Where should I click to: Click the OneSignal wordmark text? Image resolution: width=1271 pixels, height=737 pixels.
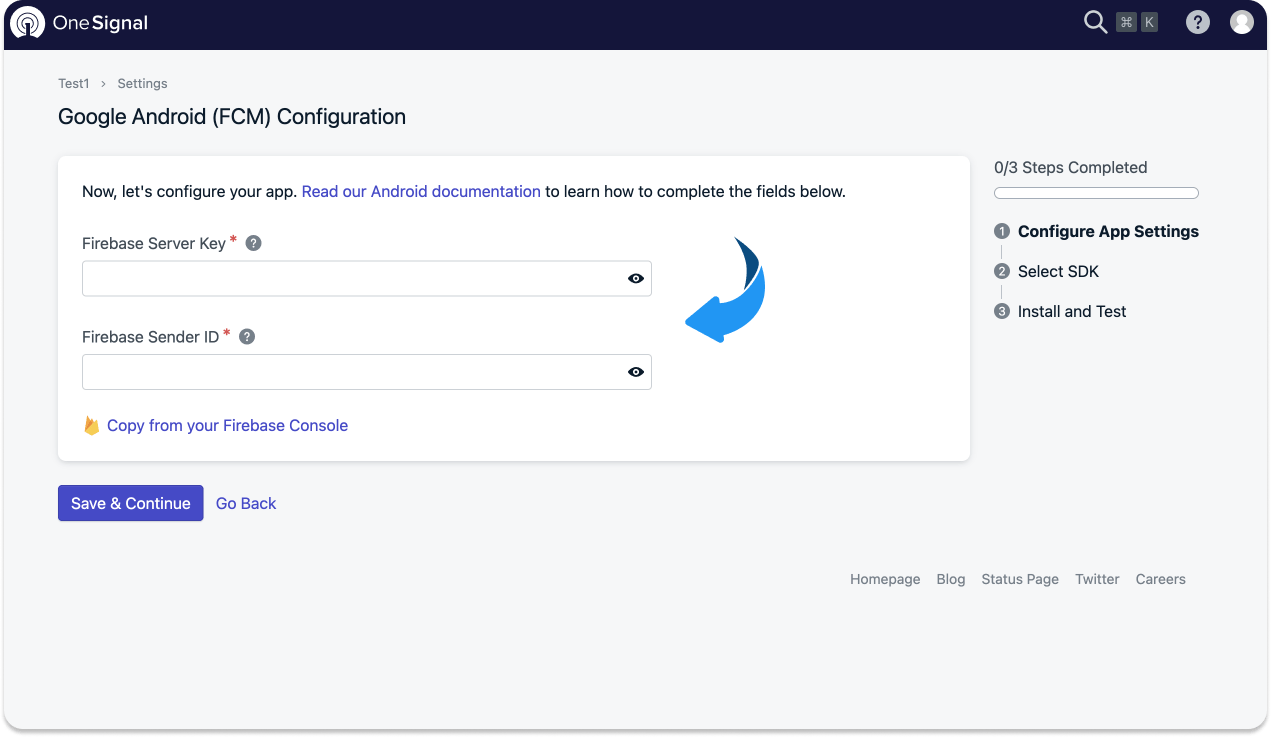pyautogui.click(x=100, y=23)
